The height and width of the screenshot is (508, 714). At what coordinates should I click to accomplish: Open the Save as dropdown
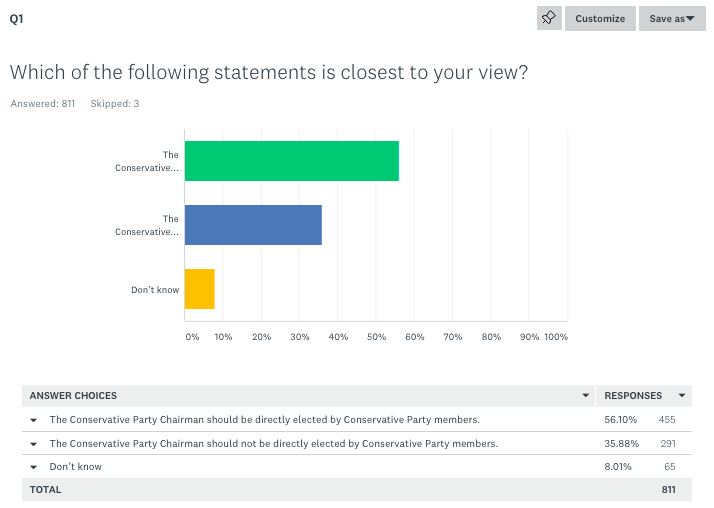click(x=672, y=18)
